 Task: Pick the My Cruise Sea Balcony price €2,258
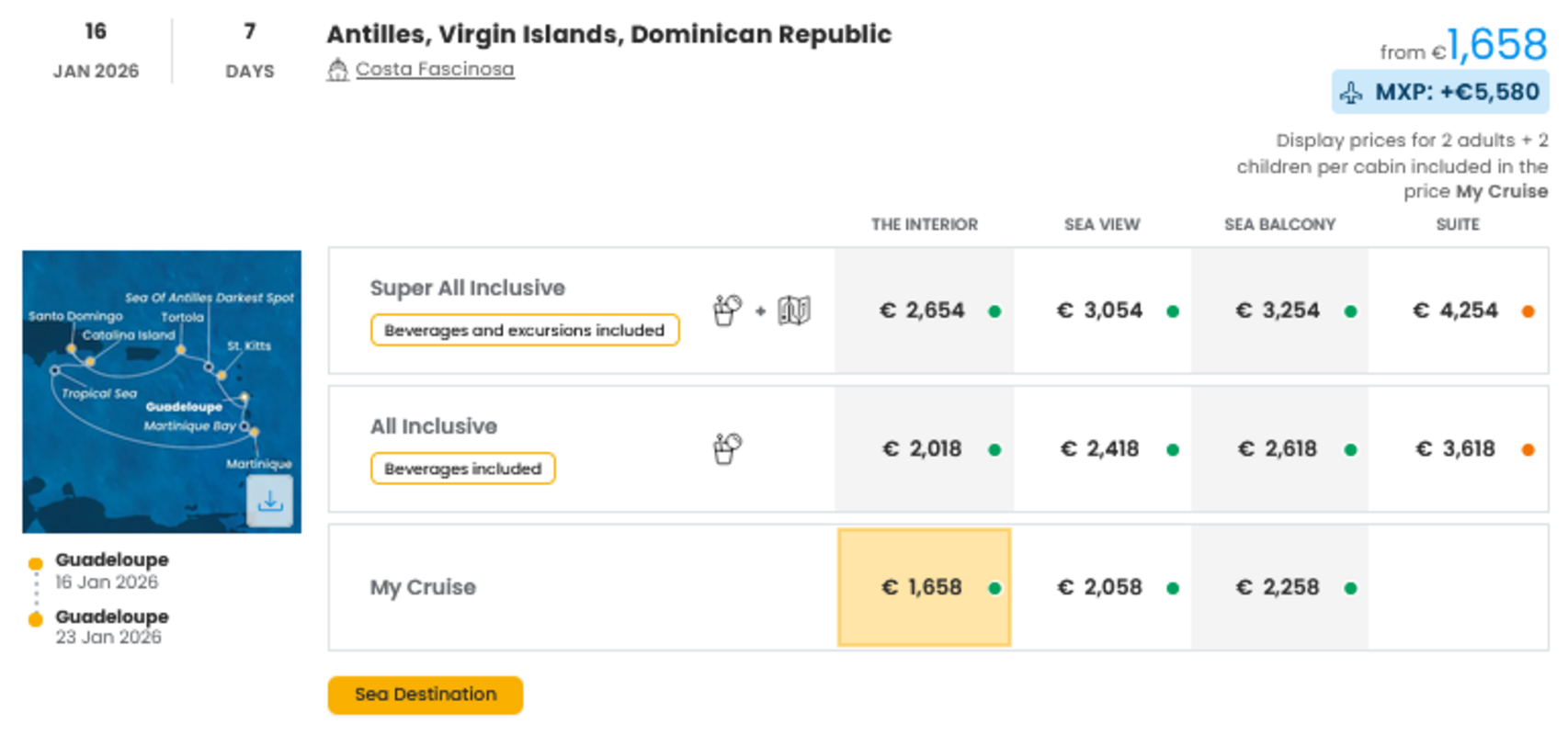(1278, 587)
